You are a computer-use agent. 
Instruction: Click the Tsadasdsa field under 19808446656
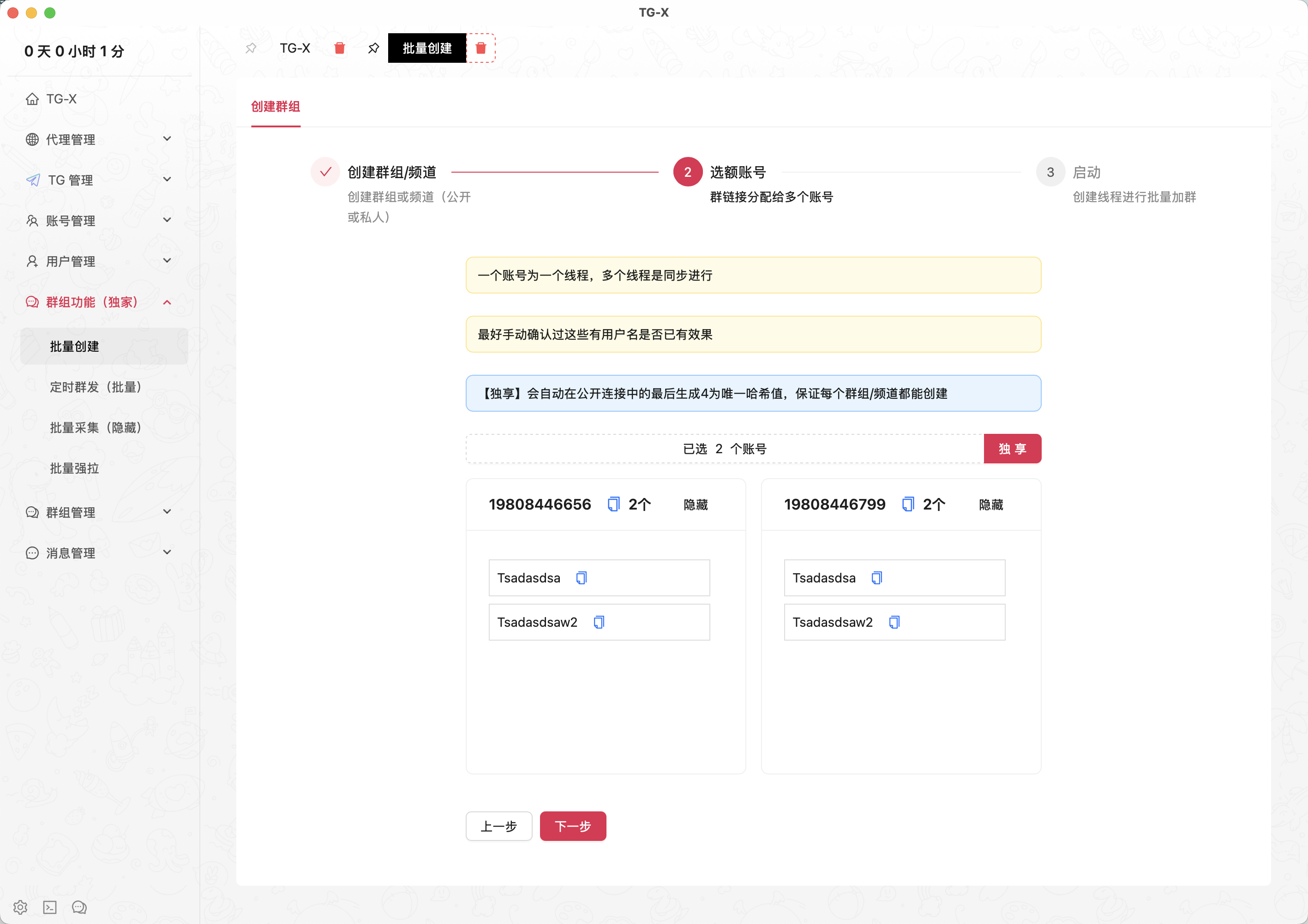tap(600, 578)
